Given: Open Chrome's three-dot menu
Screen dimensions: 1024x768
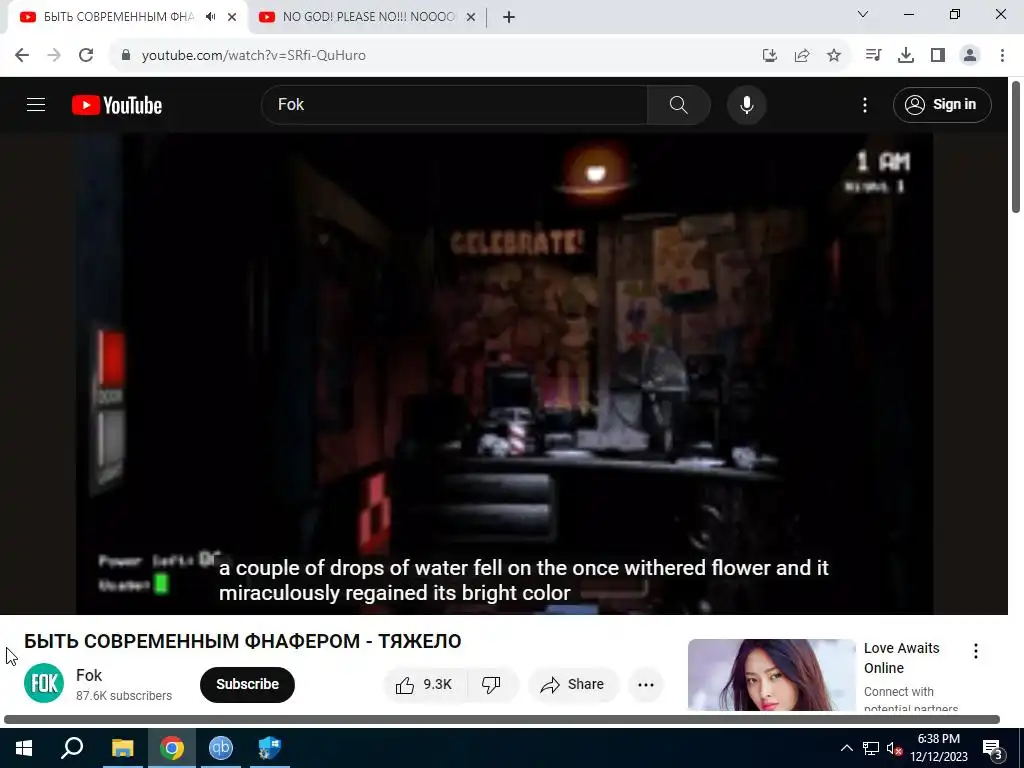Looking at the screenshot, I should [x=1002, y=56].
